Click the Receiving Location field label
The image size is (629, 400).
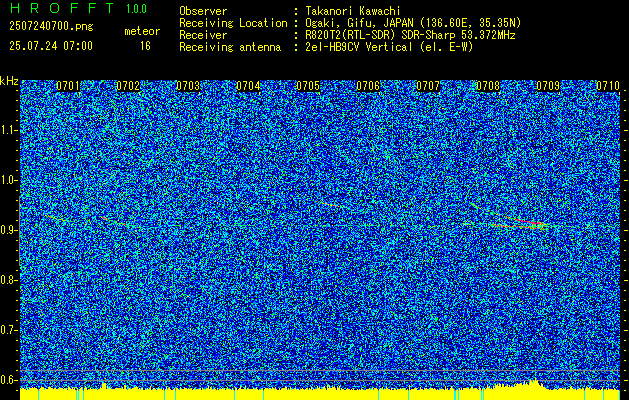(233, 23)
